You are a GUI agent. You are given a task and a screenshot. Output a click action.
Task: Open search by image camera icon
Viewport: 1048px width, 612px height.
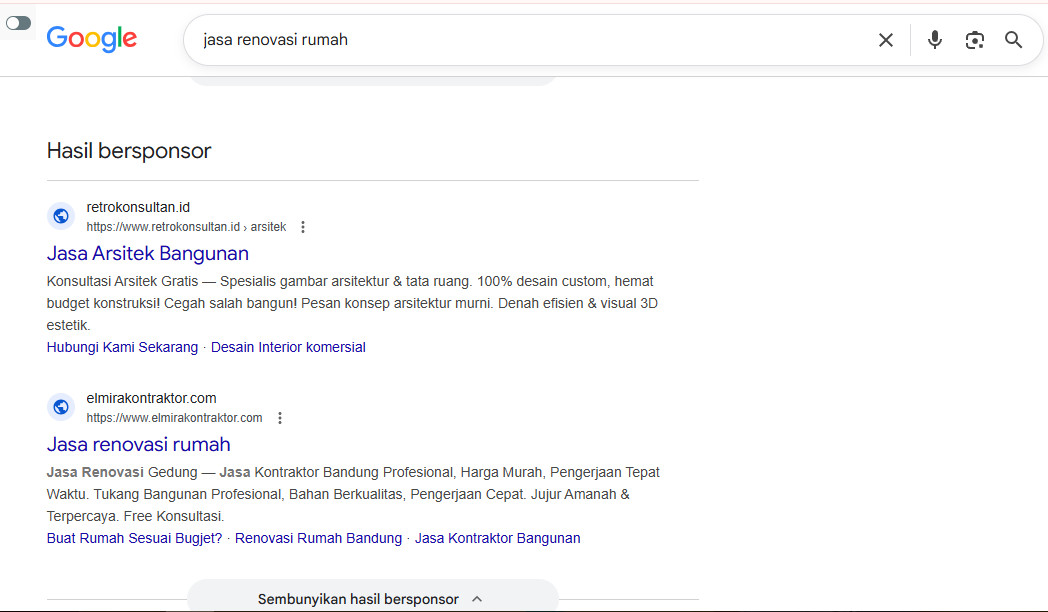point(974,40)
